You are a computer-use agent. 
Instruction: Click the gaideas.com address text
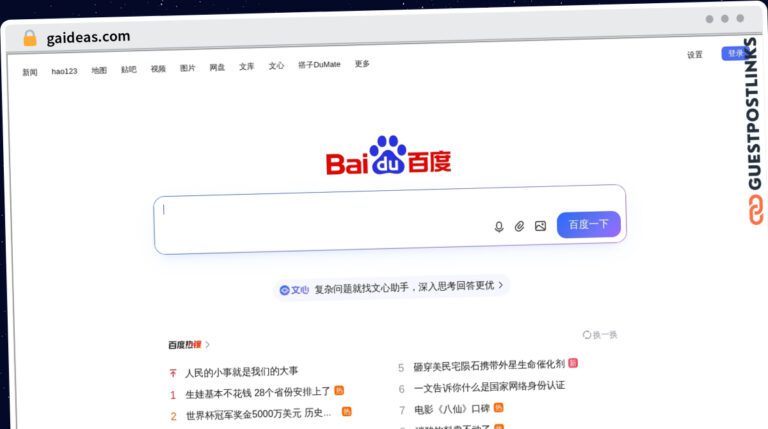pyautogui.click(x=88, y=37)
